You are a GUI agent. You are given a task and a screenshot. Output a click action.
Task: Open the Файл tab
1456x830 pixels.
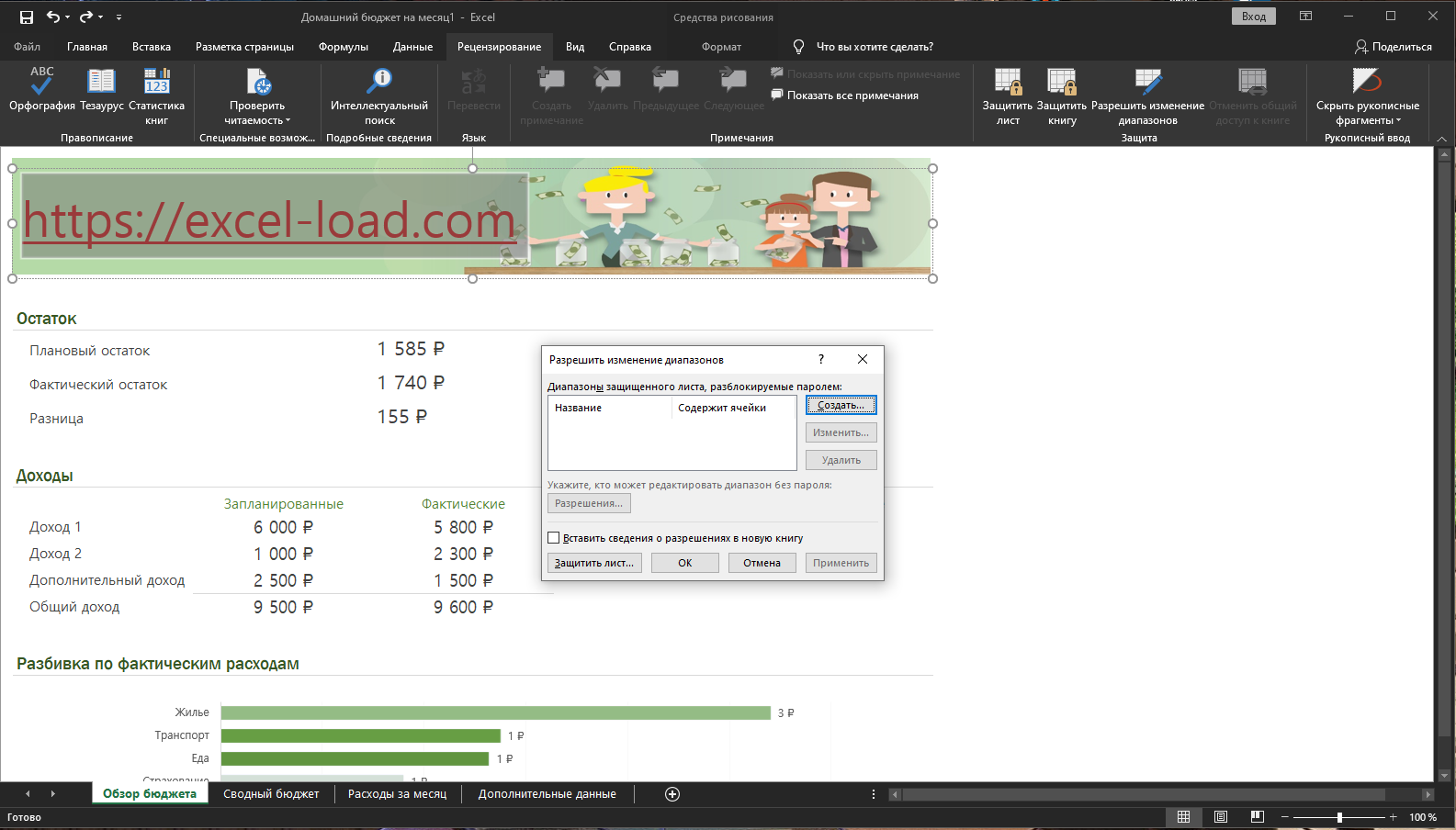pyautogui.click(x=28, y=47)
